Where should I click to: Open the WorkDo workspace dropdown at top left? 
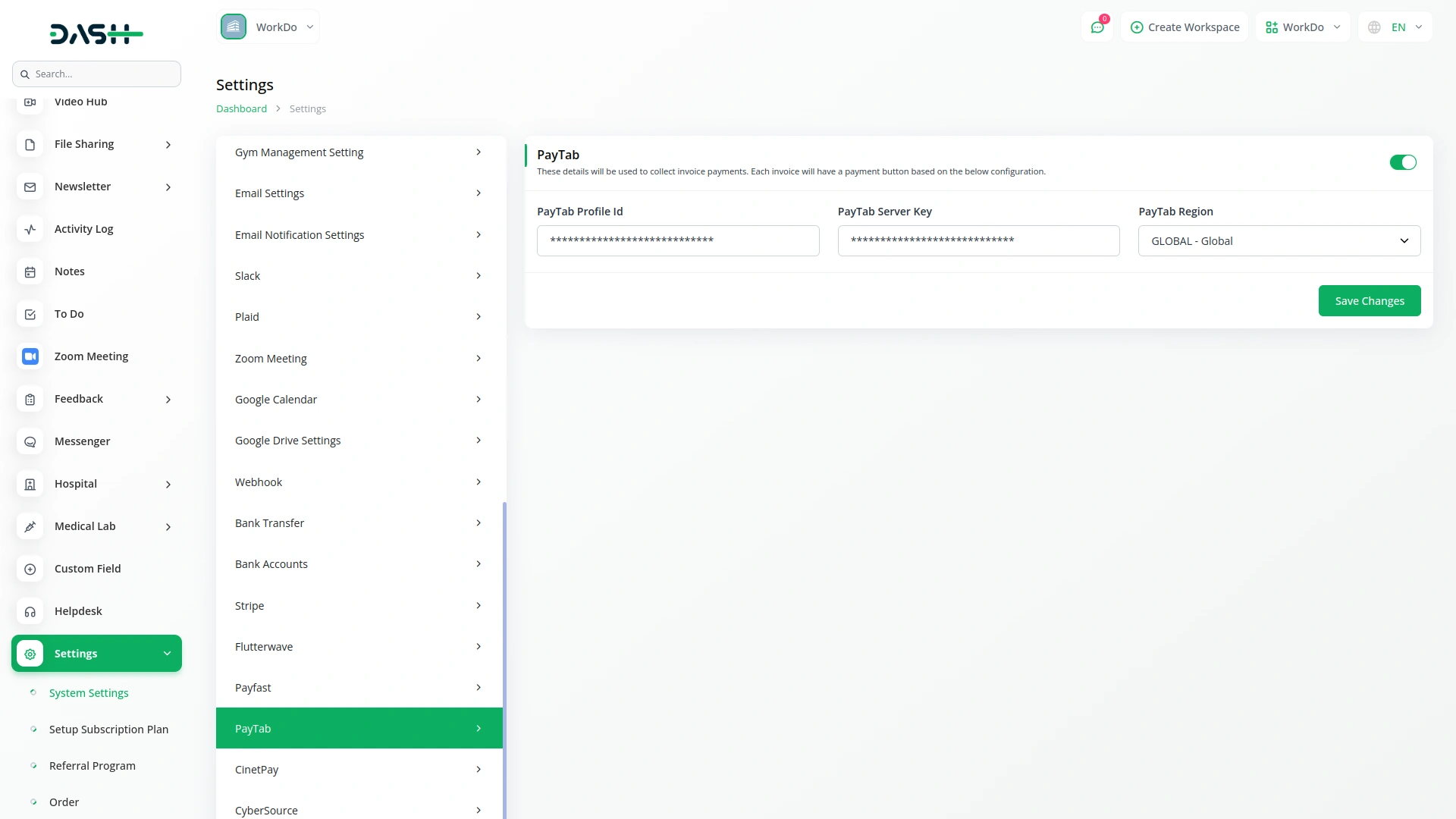(x=268, y=27)
